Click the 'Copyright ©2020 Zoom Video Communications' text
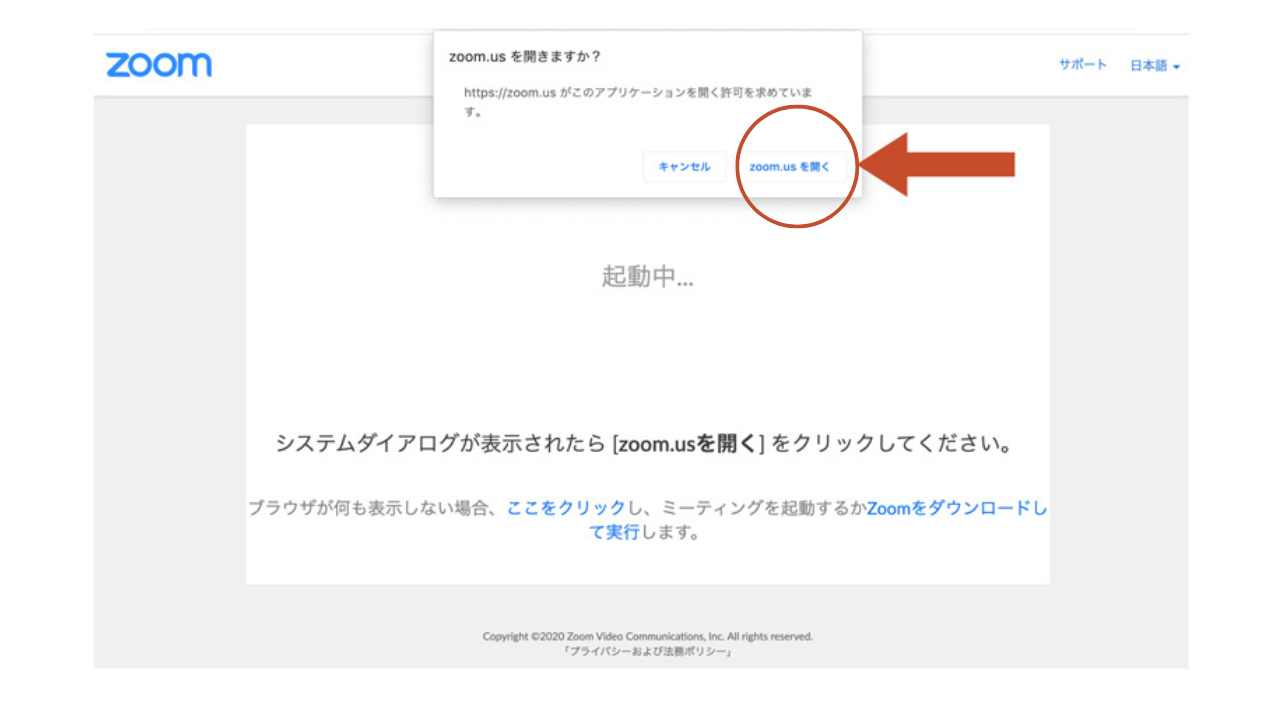1280x720 pixels. [647, 636]
